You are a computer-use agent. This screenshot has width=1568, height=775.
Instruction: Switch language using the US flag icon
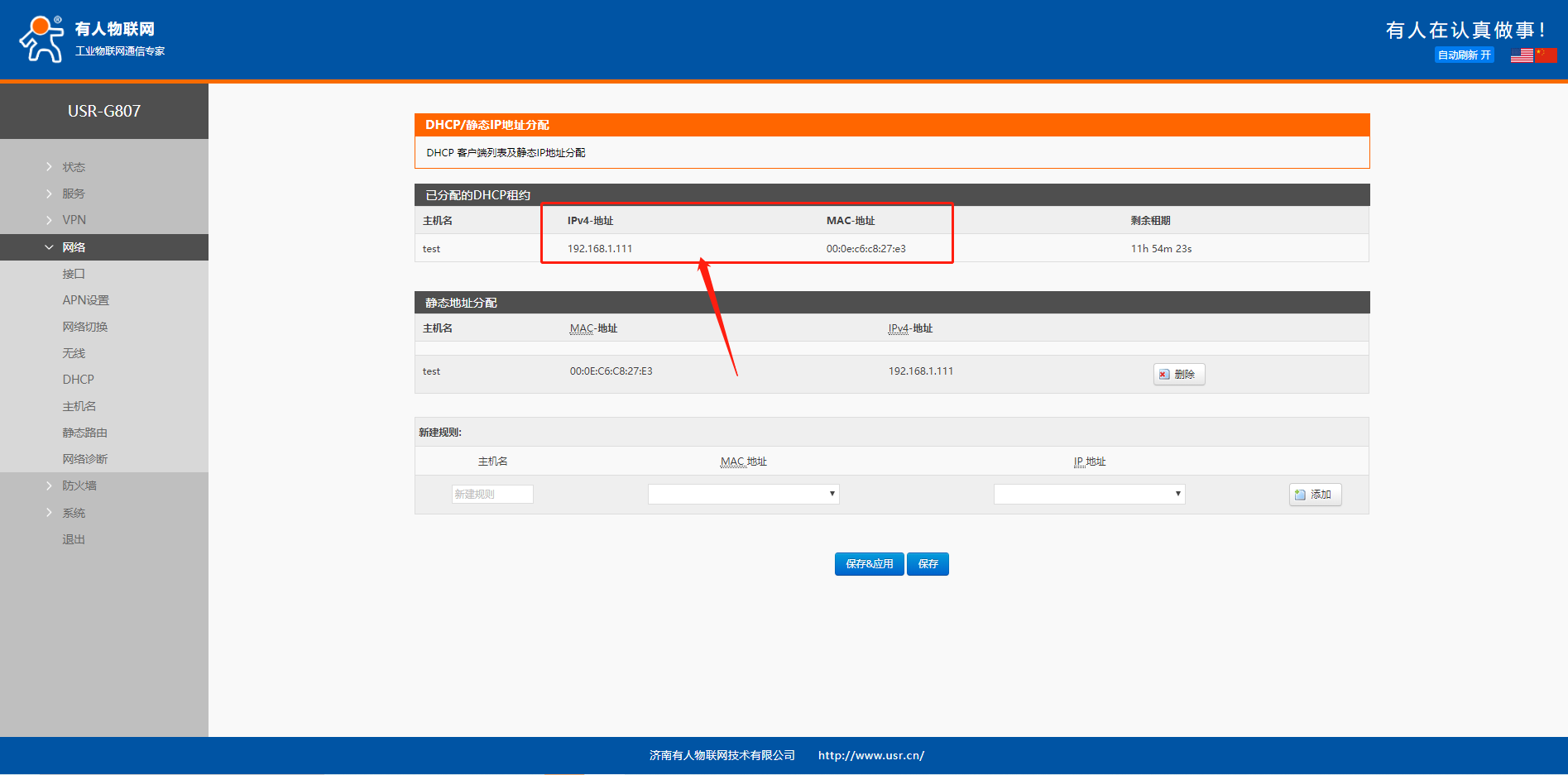pyautogui.click(x=1521, y=55)
